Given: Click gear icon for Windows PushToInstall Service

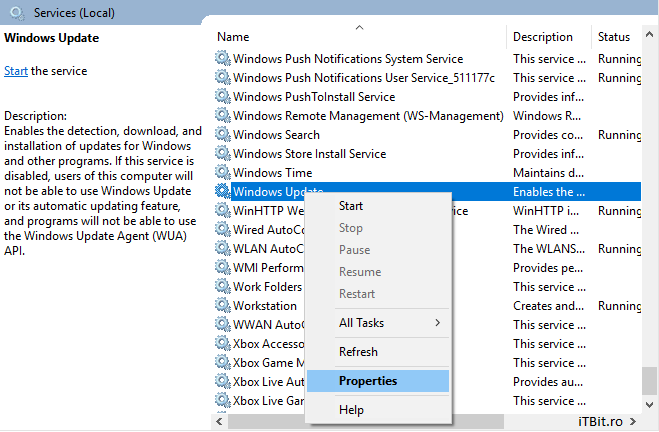Looking at the screenshot, I should pos(222,97).
